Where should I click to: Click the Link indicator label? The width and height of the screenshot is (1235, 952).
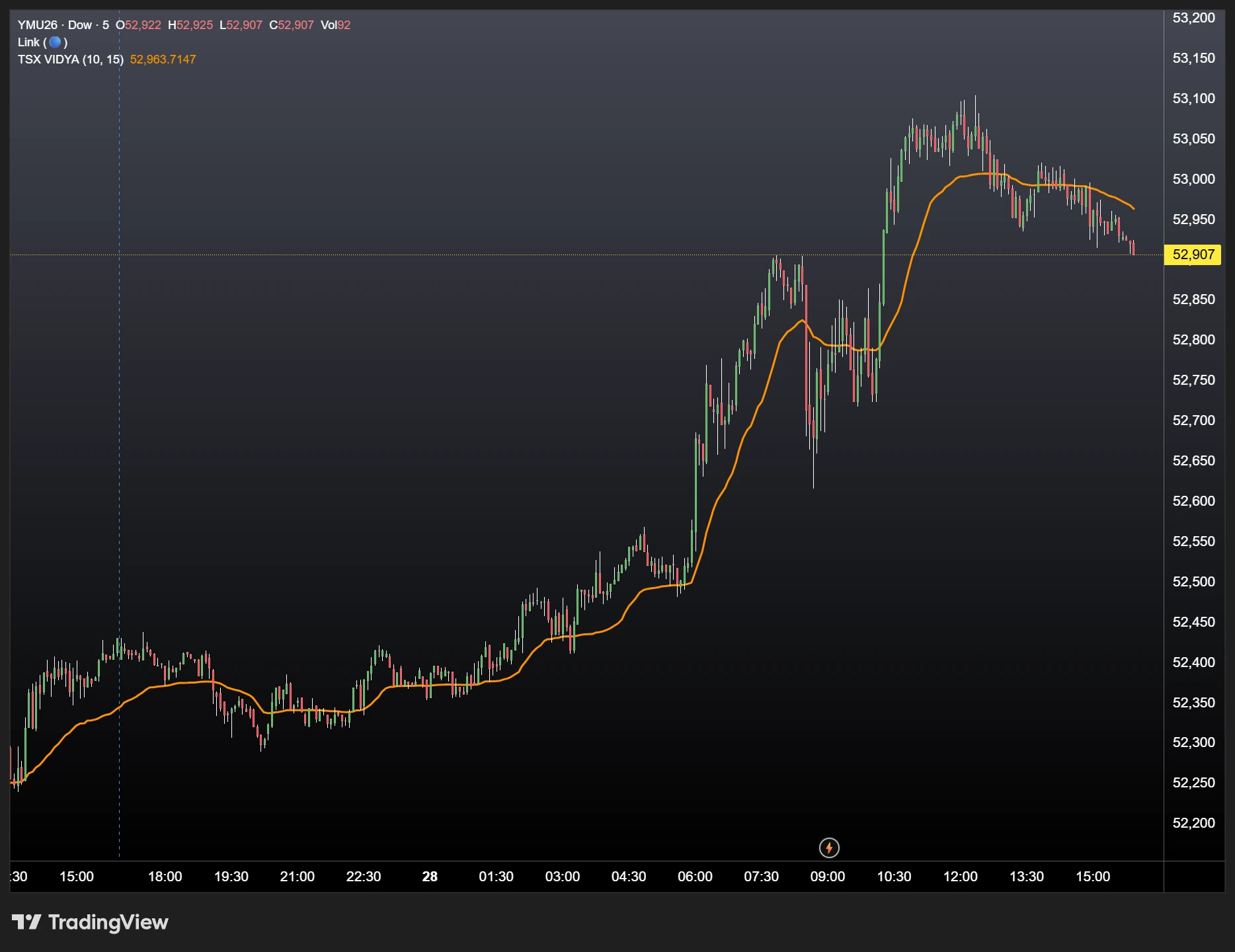click(28, 42)
